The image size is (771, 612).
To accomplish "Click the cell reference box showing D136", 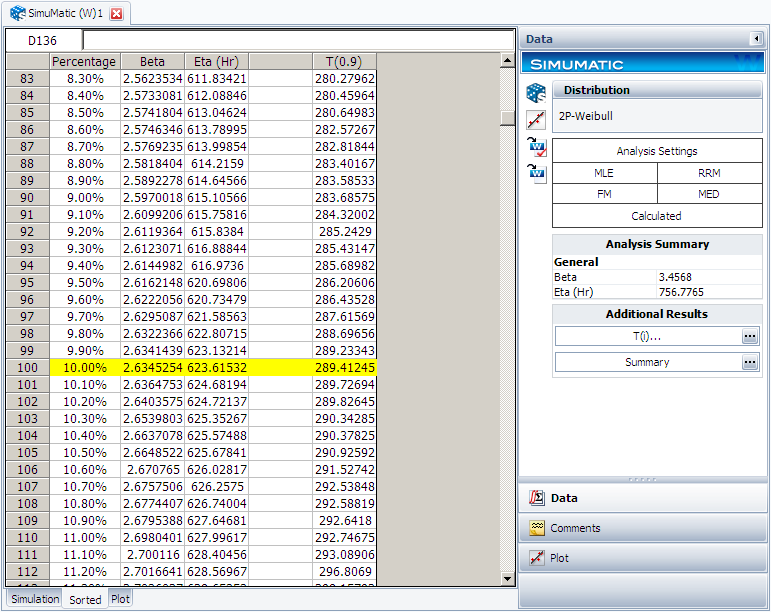I will click(x=43, y=41).
